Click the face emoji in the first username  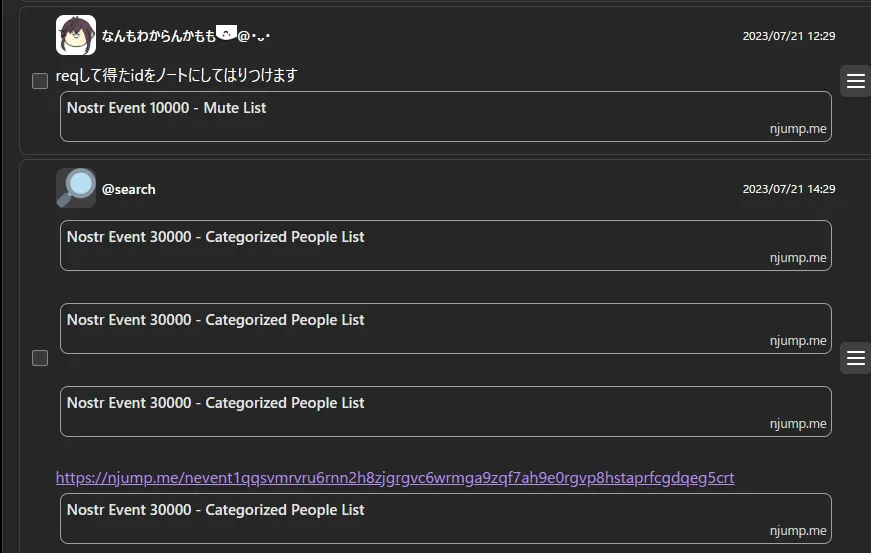(226, 35)
